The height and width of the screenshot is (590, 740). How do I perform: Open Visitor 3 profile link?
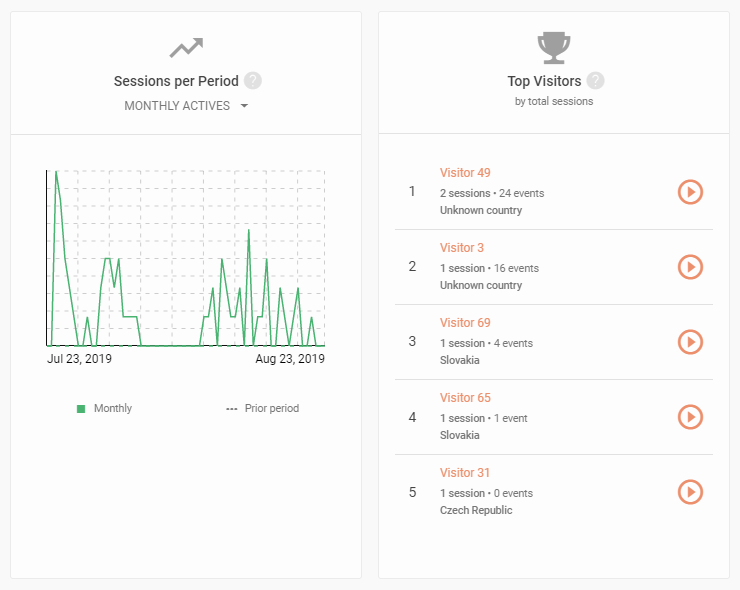coord(462,248)
